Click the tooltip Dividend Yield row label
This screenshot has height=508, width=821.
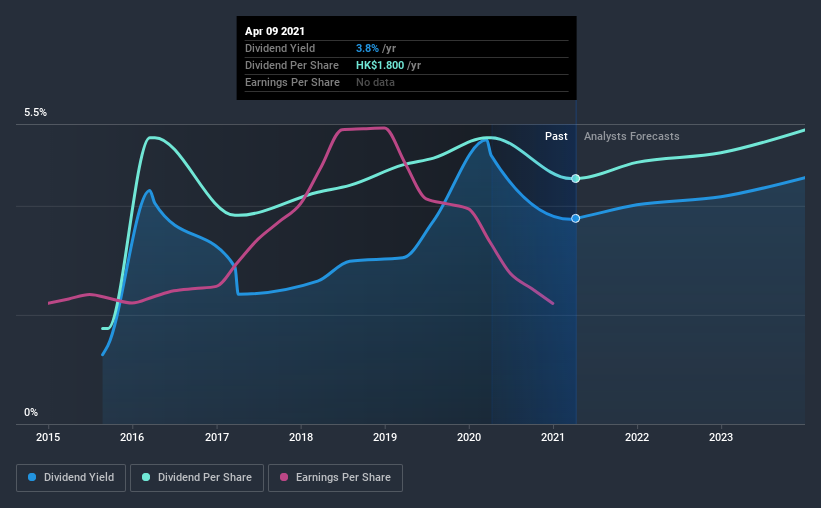[x=280, y=48]
